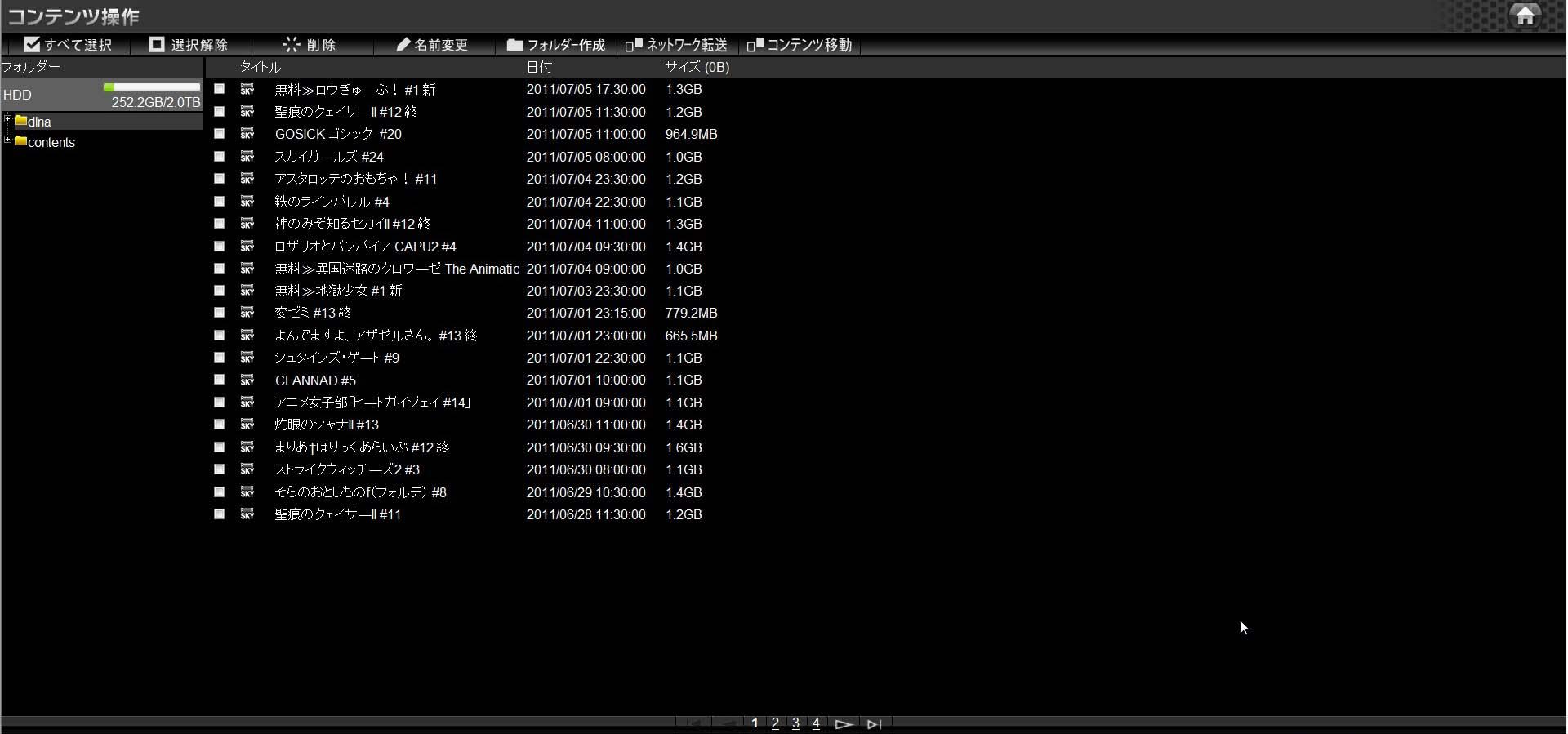Open title 鉄のラインバレル #4
Screen dimensions: 1568x734
pyautogui.click(x=332, y=201)
